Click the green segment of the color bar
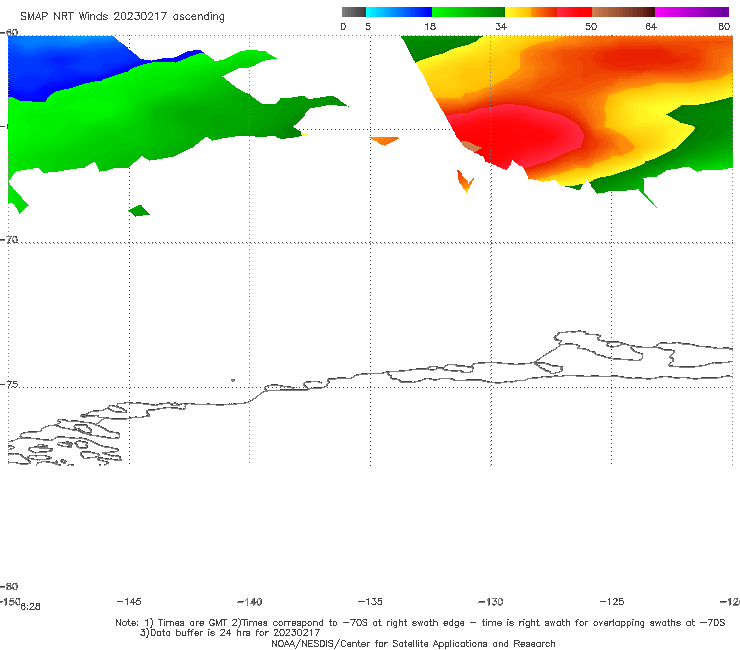The width and height of the screenshot is (740, 650). tap(468, 12)
